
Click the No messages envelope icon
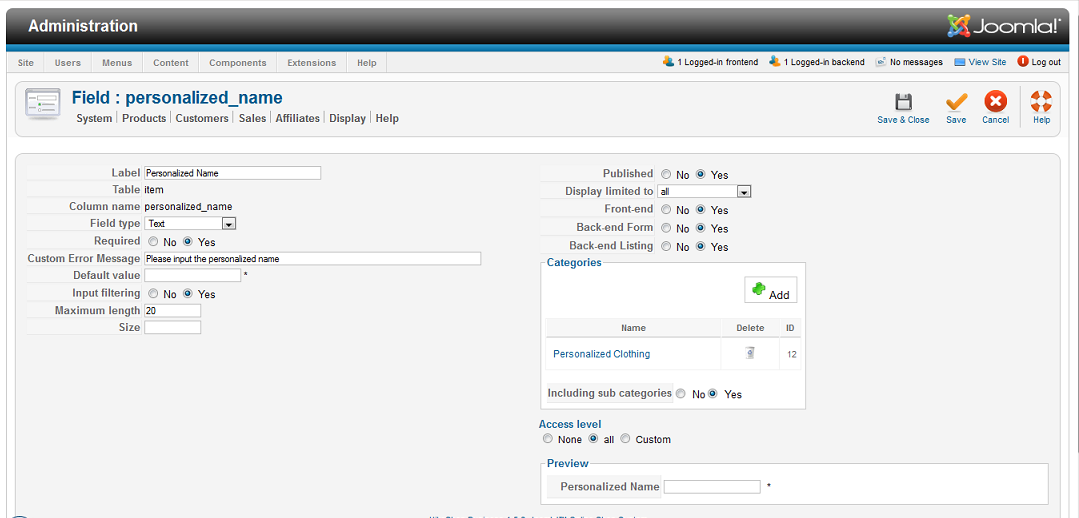pyautogui.click(x=880, y=62)
